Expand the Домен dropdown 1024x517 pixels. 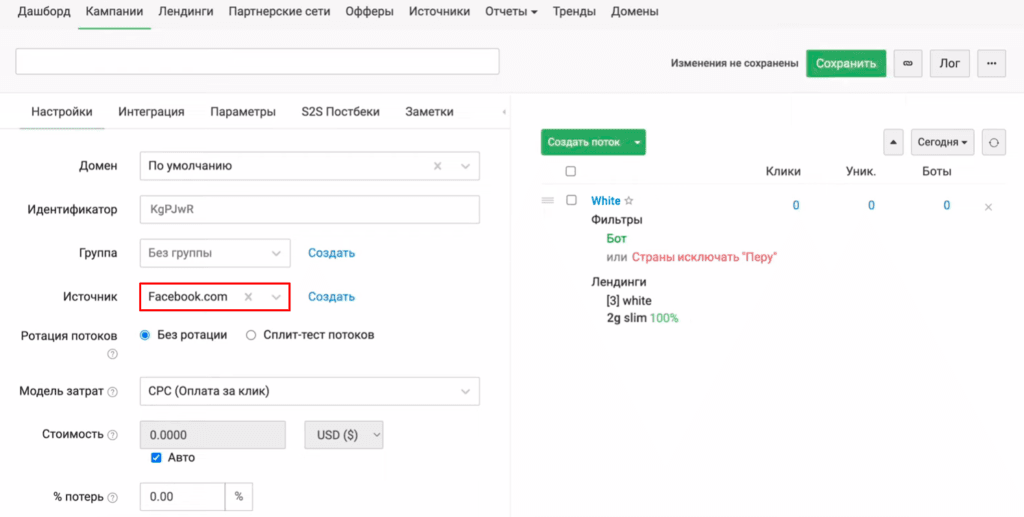465,166
